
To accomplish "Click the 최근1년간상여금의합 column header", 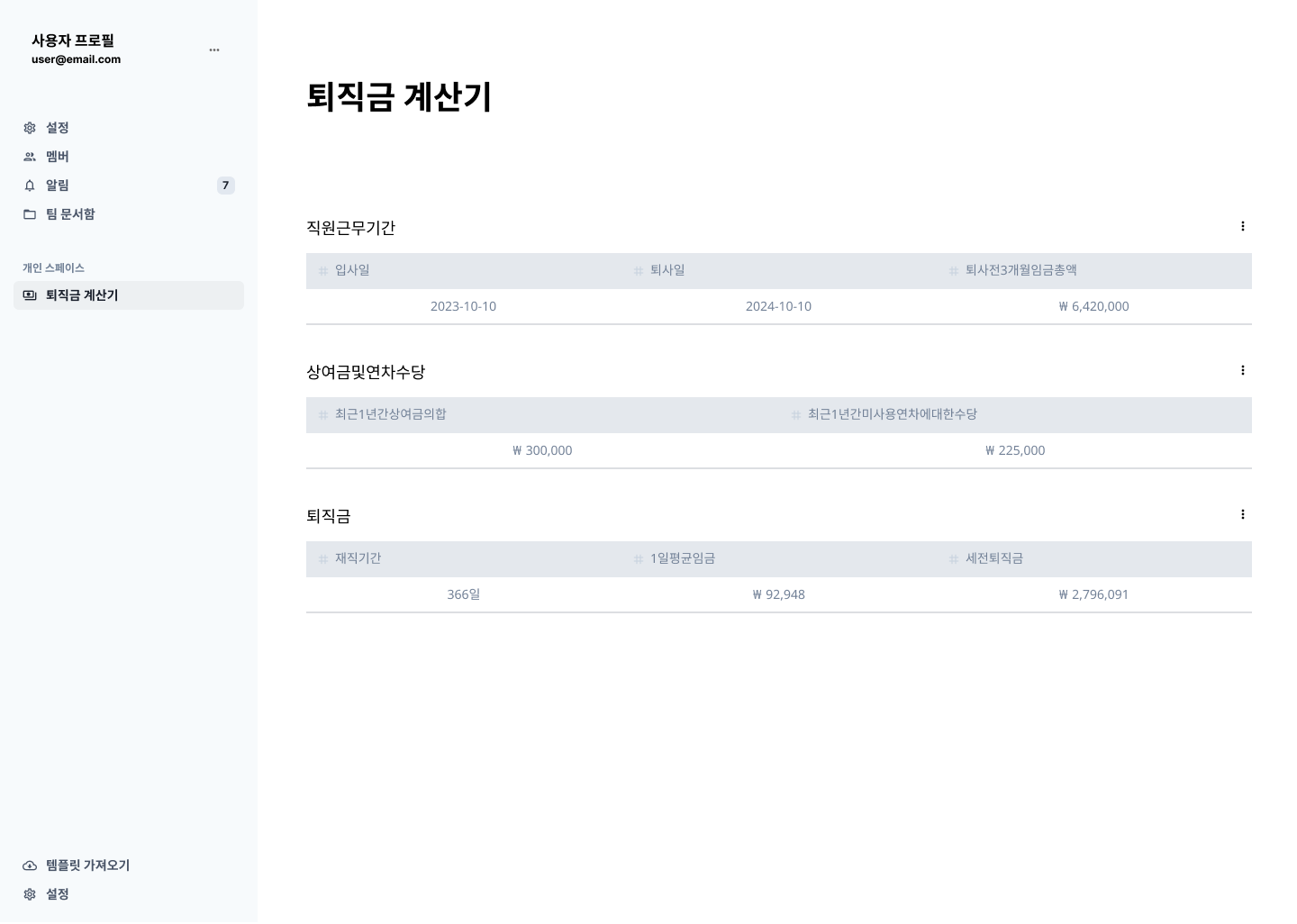I will click(542, 415).
